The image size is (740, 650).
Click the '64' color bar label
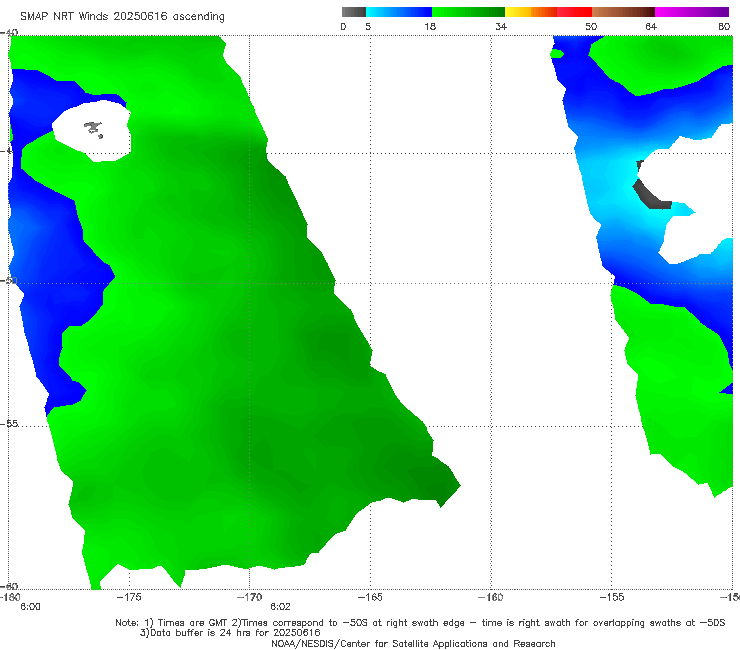pyautogui.click(x=651, y=26)
